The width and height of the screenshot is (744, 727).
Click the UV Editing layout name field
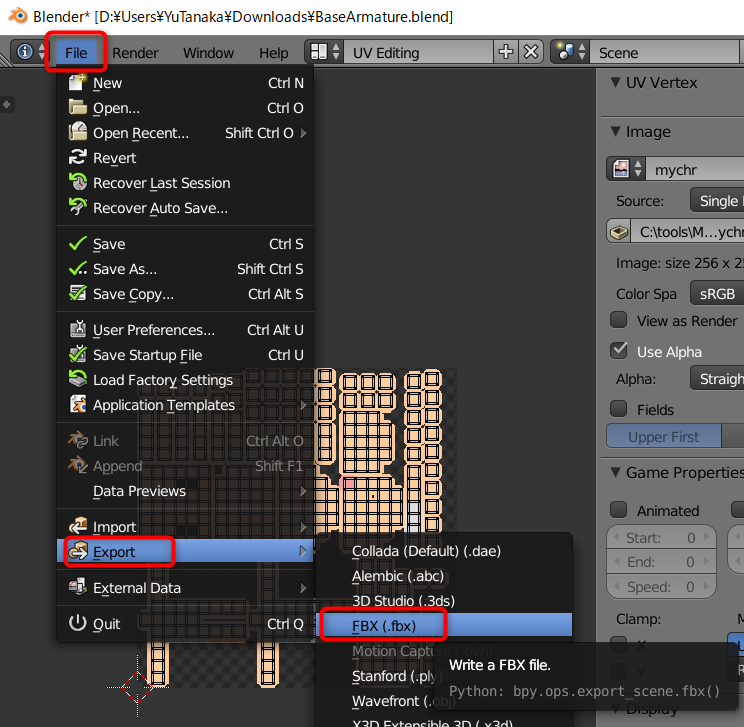pyautogui.click(x=418, y=52)
